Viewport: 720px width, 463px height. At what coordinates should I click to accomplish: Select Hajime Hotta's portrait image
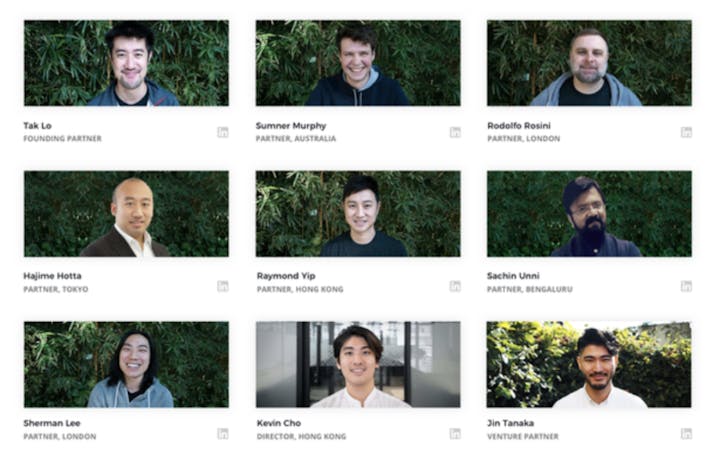(x=126, y=214)
